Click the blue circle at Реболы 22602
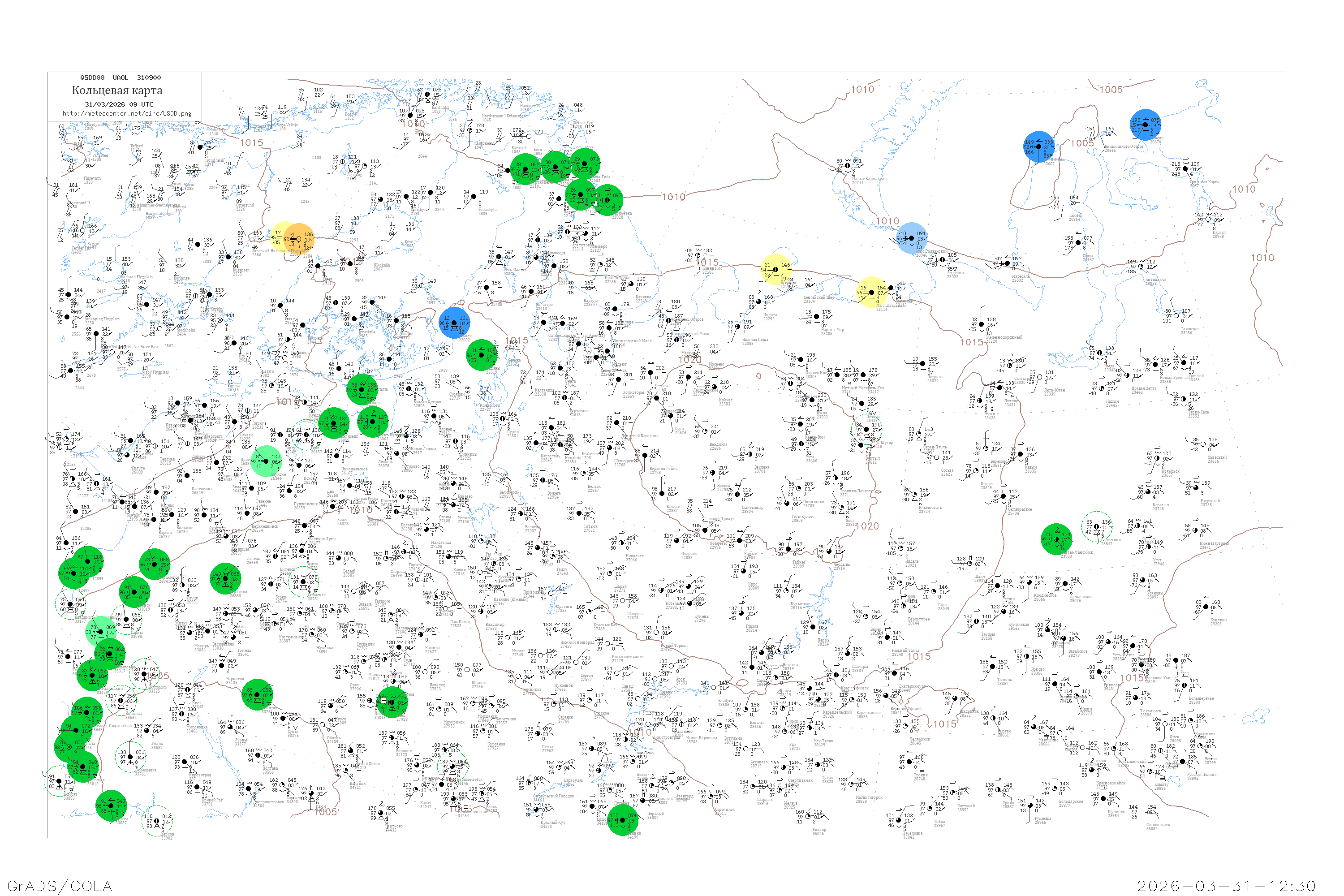Image resolution: width=1344 pixels, height=896 pixels. 454,323
